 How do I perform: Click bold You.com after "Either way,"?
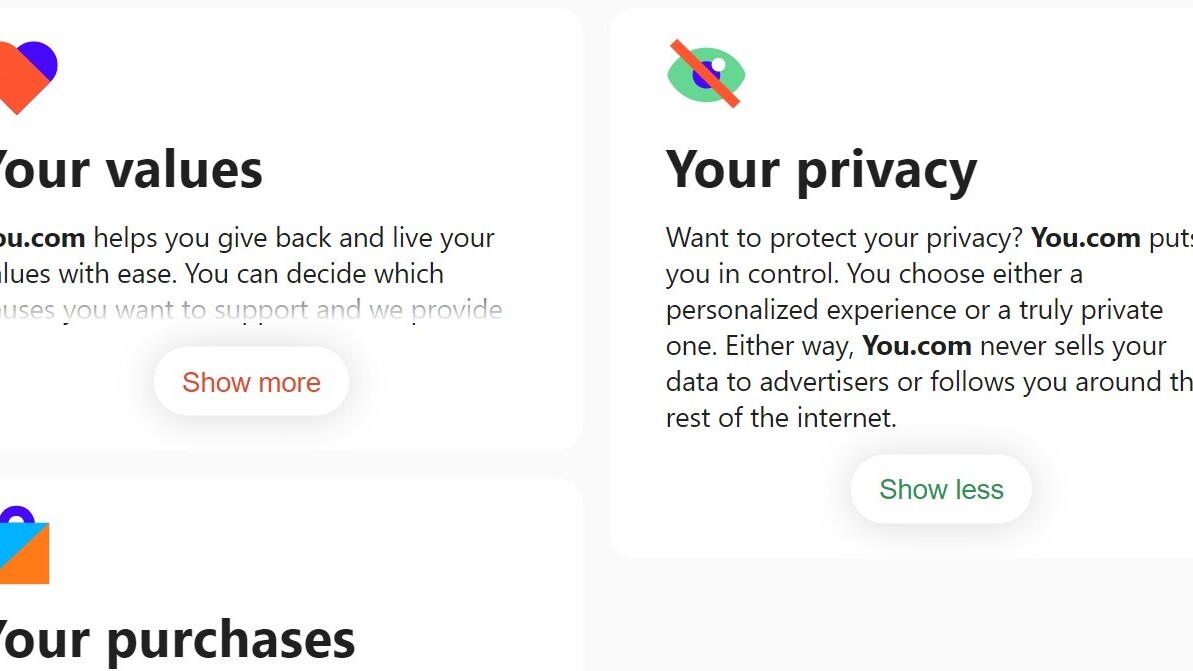(x=916, y=346)
